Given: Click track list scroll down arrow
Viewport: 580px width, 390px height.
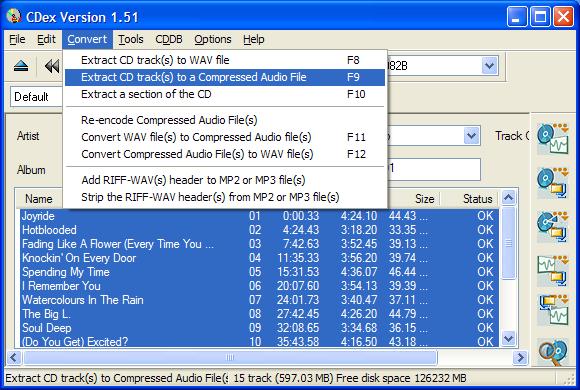Looking at the screenshot, I should [x=509, y=339].
